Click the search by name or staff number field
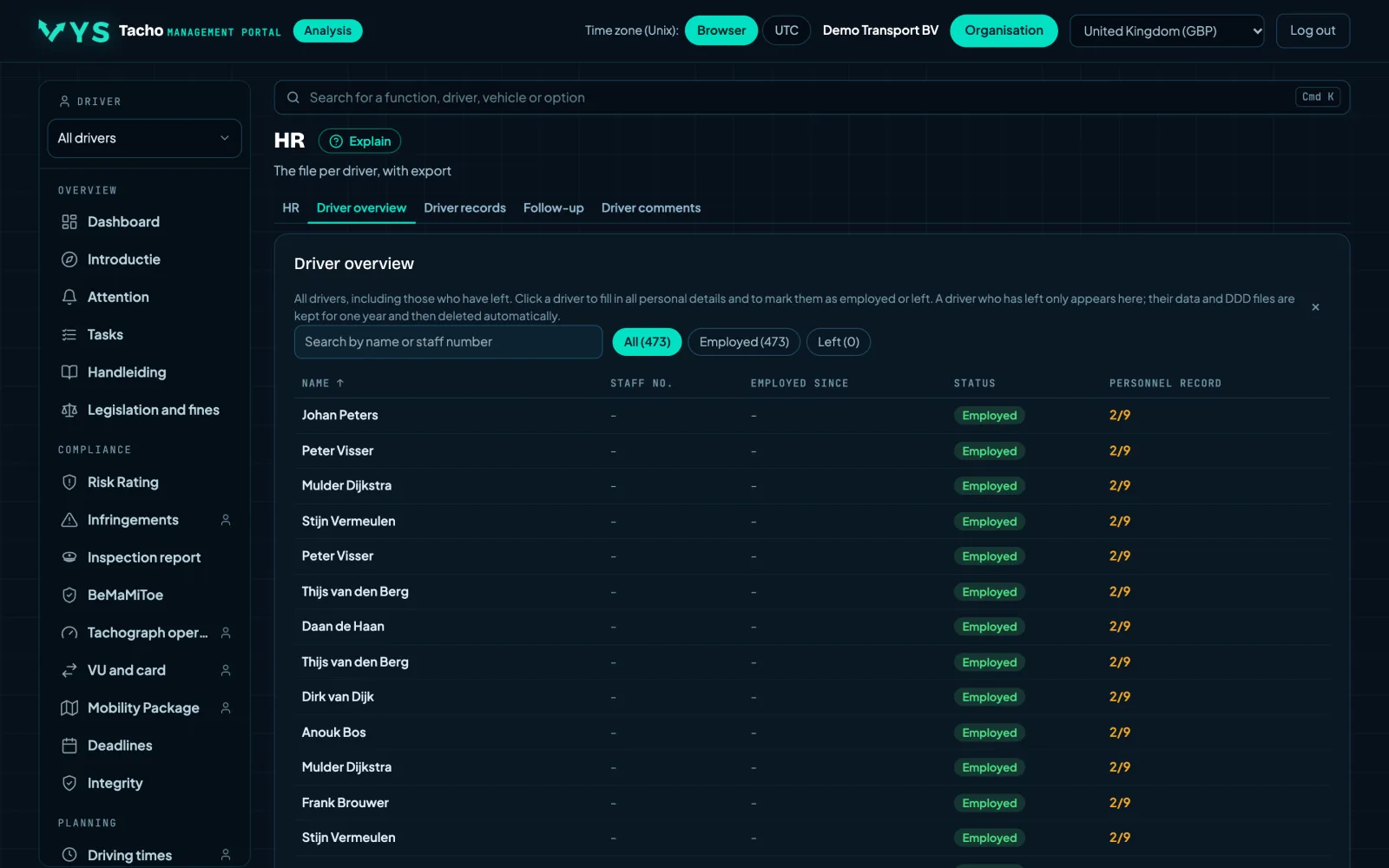Image resolution: width=1389 pixels, height=868 pixels. [448, 342]
